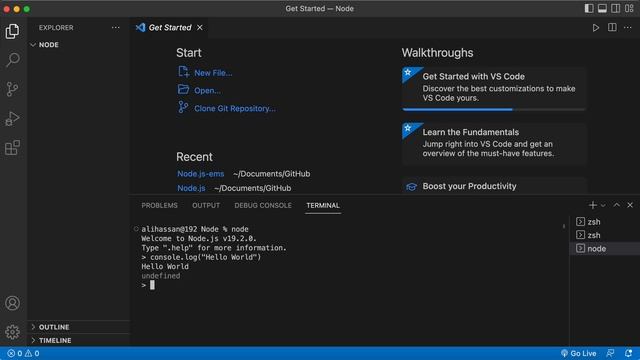Open the Extensions view
The image size is (640, 360).
click(x=12, y=148)
